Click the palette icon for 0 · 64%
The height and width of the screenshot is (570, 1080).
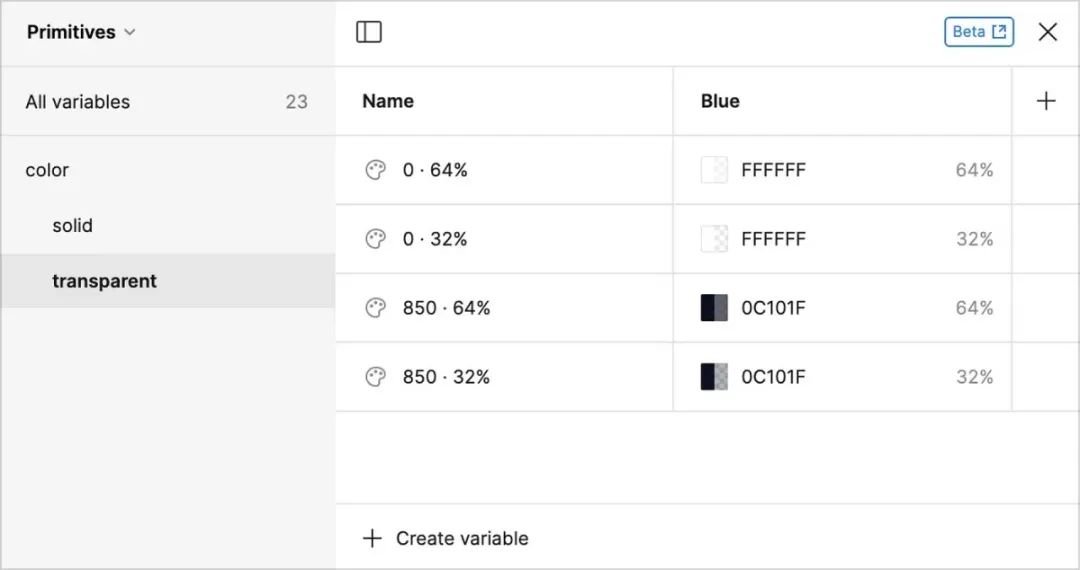tap(375, 170)
